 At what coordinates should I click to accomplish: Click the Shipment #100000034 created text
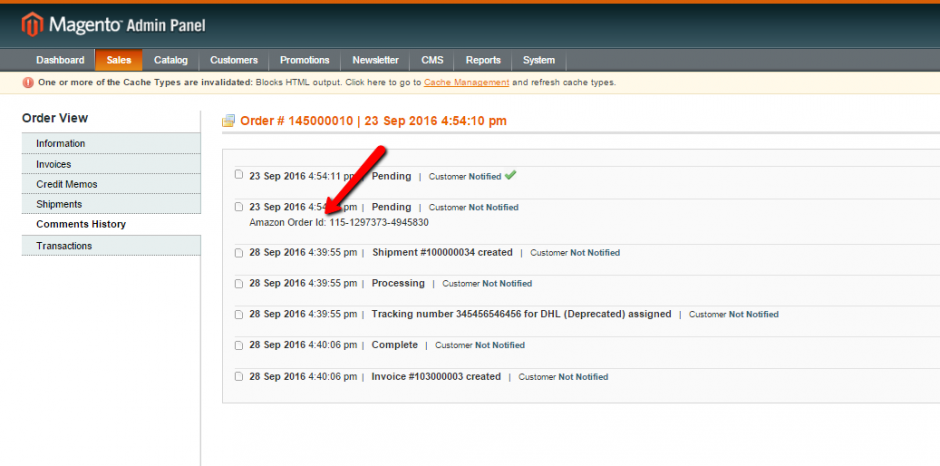(442, 252)
